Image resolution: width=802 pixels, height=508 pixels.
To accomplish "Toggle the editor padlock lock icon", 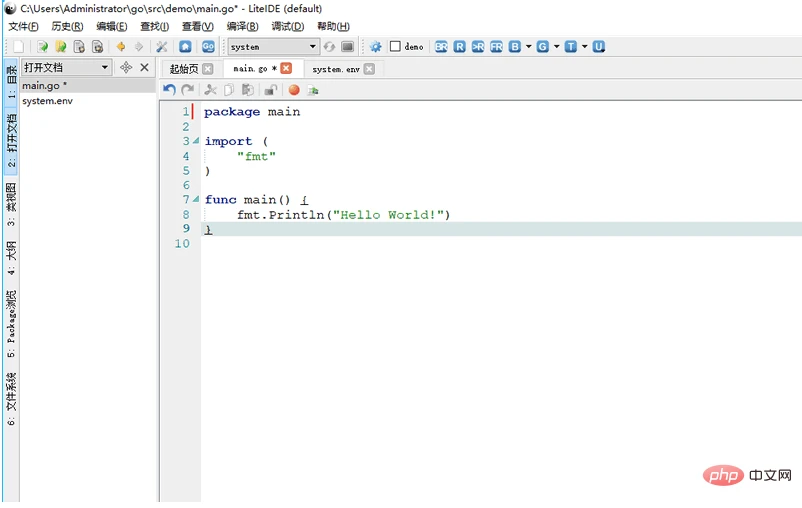I will click(x=271, y=90).
